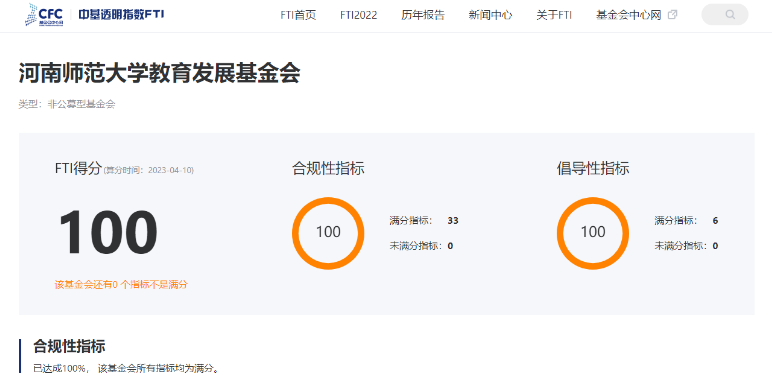772x381 pixels.
Task: Click the FTI得分 heading
Action: 78,169
